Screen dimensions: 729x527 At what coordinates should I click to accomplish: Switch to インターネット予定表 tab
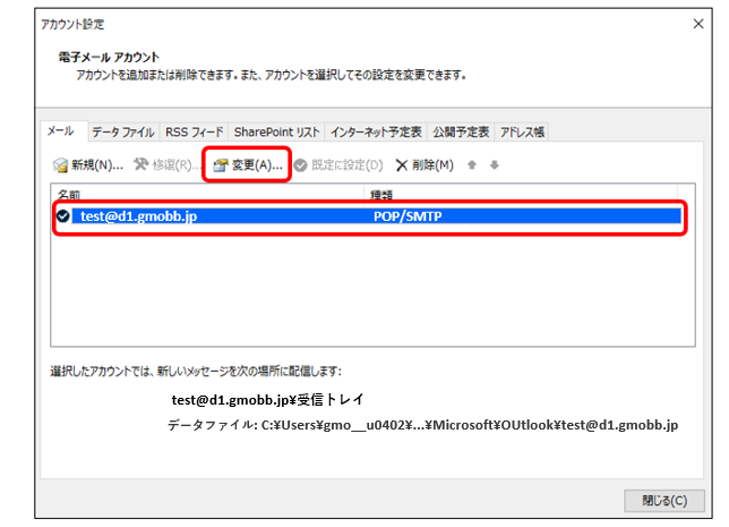(376, 132)
